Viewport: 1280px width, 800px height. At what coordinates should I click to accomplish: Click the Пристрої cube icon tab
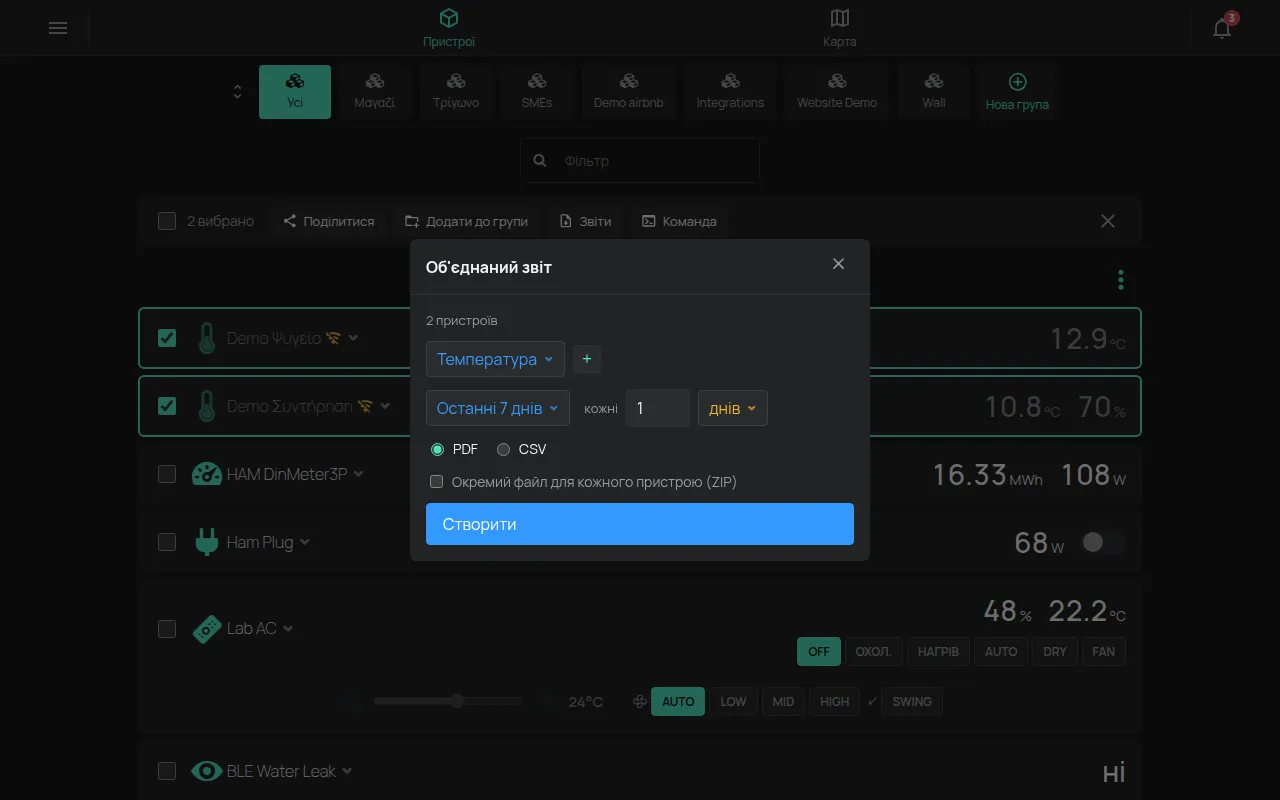tap(449, 28)
